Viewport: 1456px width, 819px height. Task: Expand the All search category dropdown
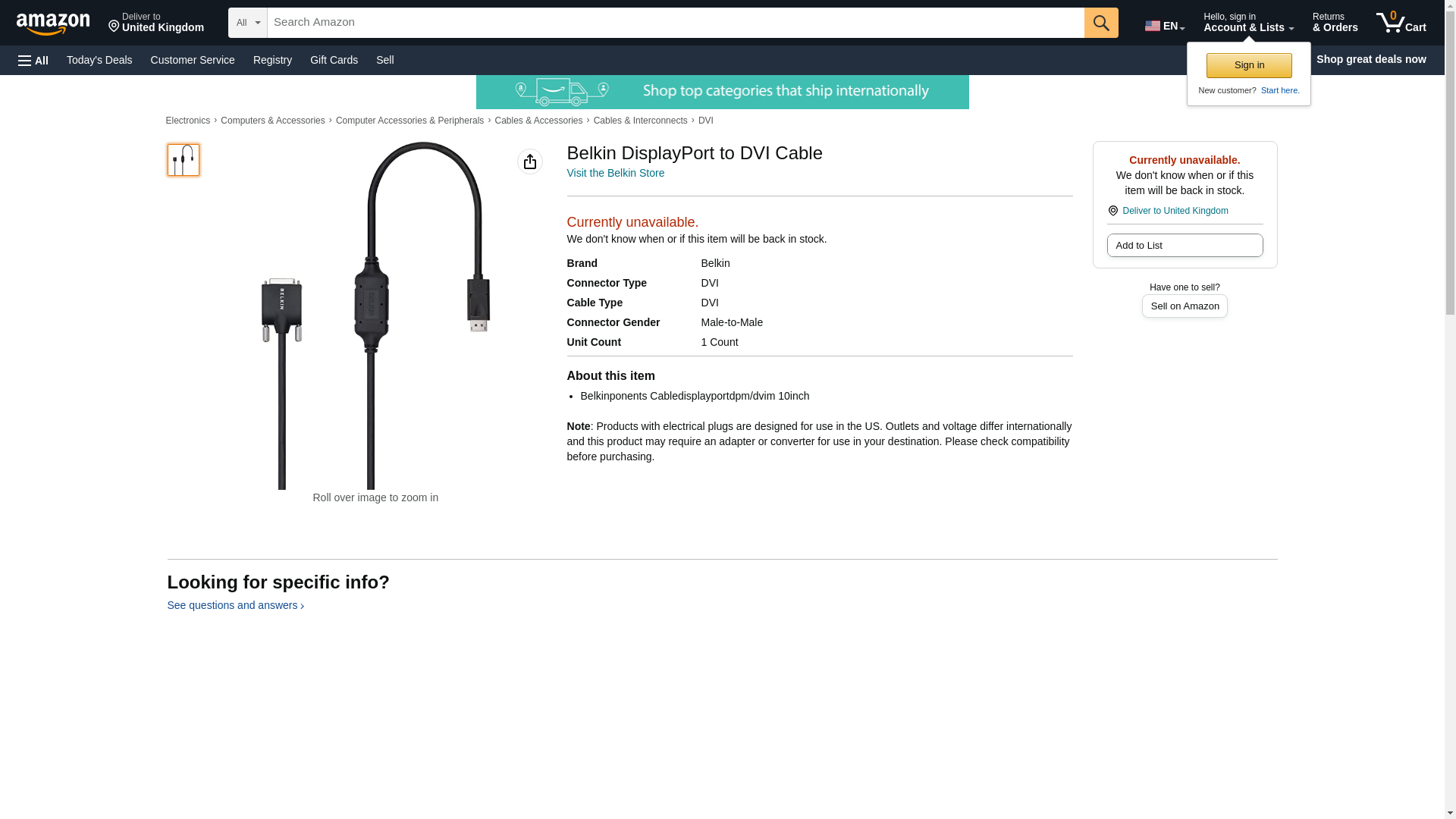click(248, 23)
